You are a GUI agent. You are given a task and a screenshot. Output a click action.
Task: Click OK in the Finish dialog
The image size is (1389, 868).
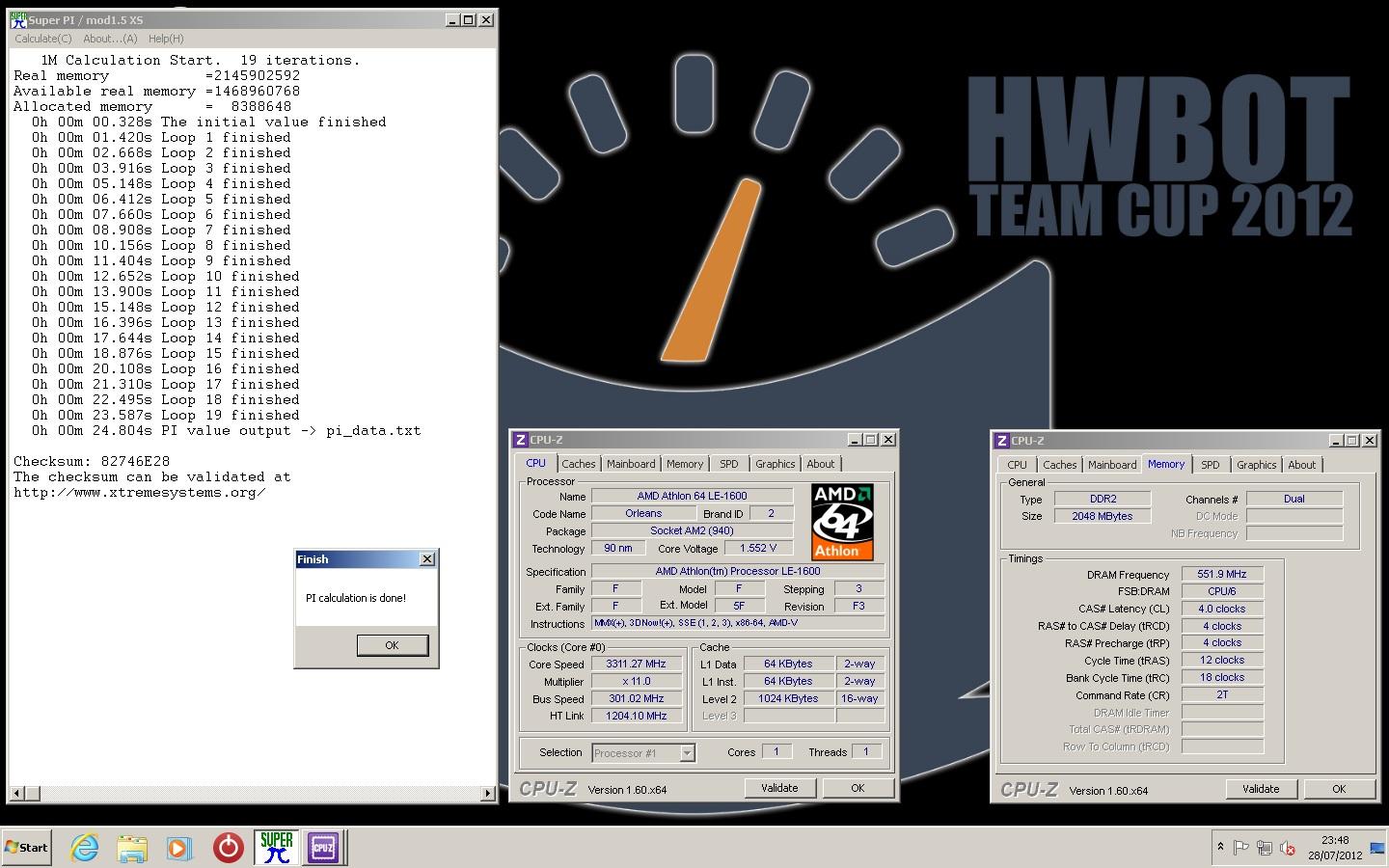(x=393, y=645)
